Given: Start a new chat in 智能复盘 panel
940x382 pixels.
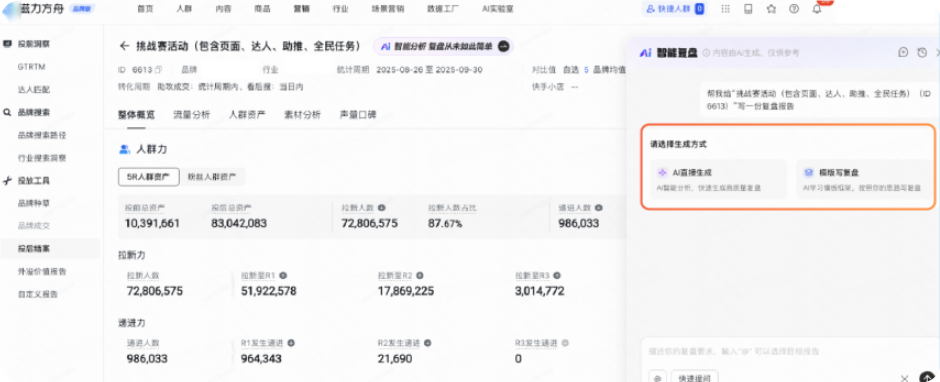Looking at the screenshot, I should 903,53.
